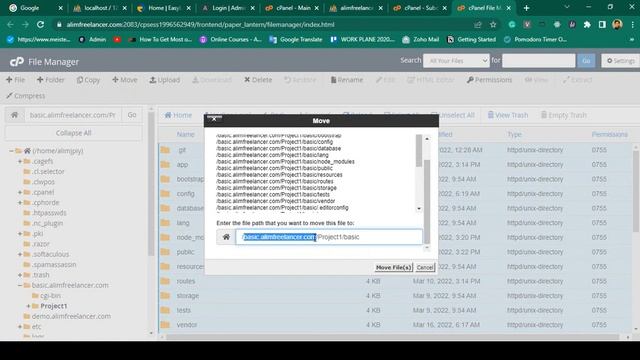640x360 pixels.
Task: Expand the Project1 folder
Action: pos(28,306)
